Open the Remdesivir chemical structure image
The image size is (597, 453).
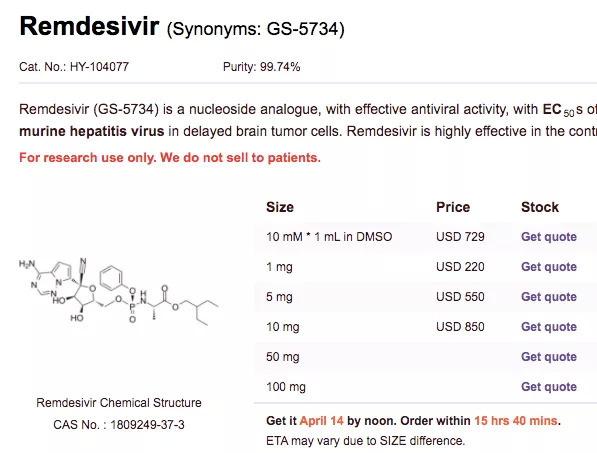[x=118, y=291]
